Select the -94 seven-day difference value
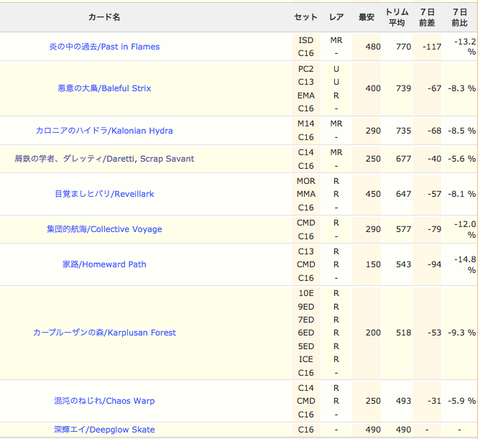 [434, 264]
